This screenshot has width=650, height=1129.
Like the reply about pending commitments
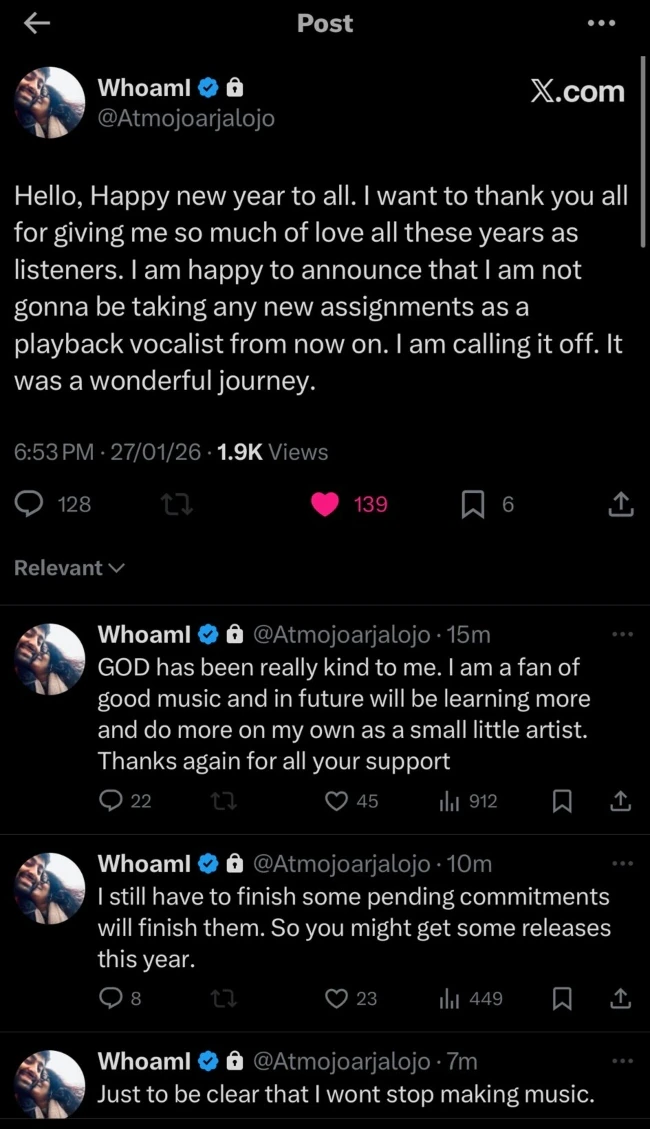coord(335,998)
